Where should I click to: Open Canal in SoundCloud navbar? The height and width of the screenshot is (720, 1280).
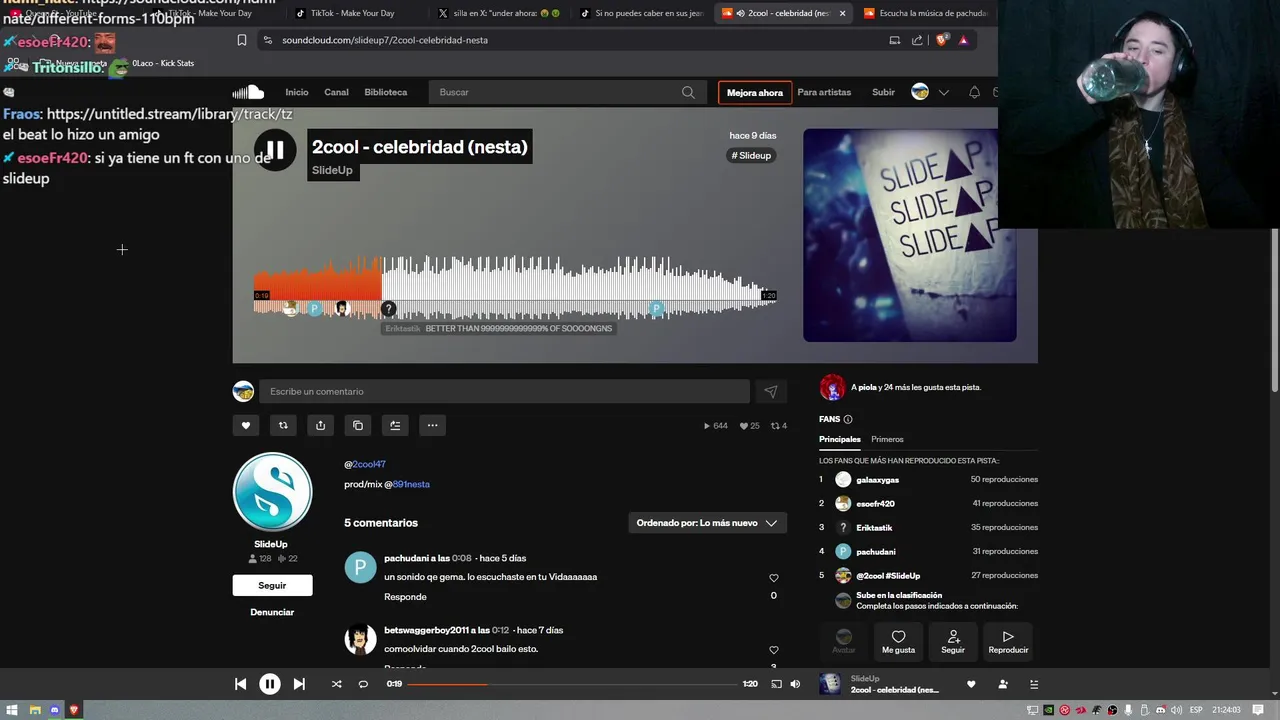tap(336, 92)
